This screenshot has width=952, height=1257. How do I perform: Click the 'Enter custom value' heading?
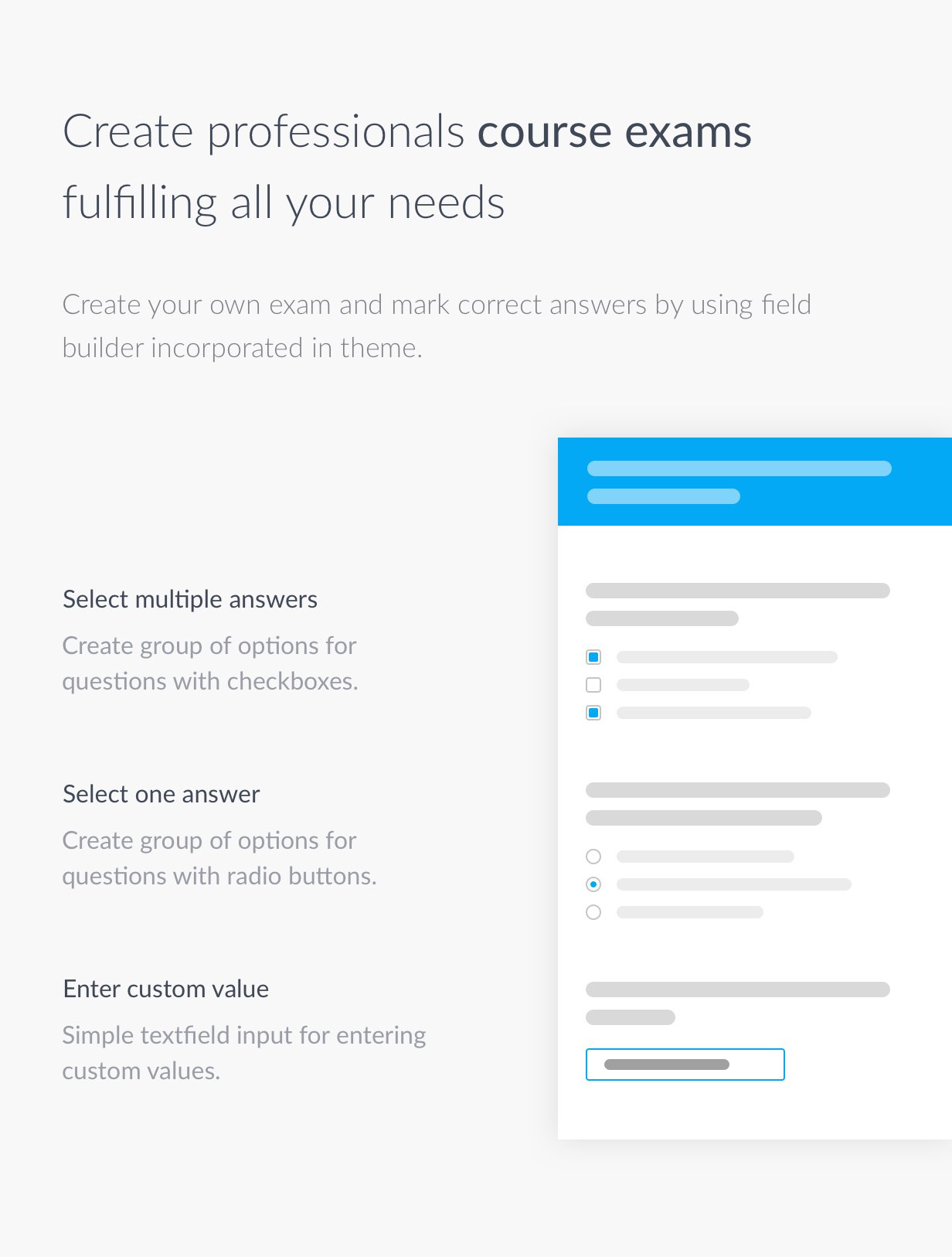166,989
